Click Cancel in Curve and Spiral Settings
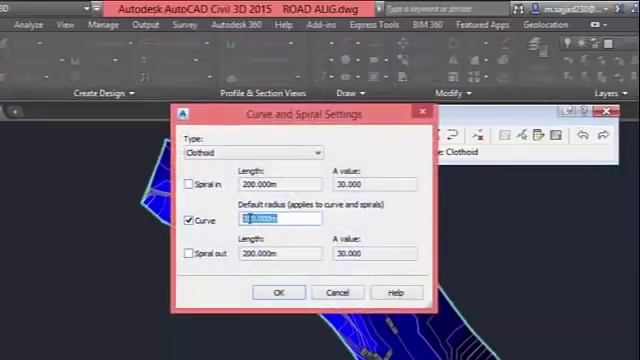This screenshot has width=640, height=360. click(x=338, y=293)
